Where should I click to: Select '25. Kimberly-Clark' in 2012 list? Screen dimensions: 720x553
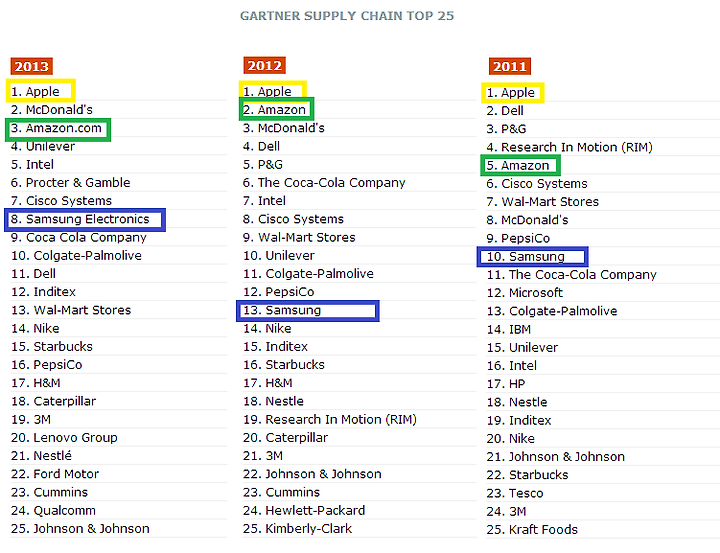pos(298,529)
